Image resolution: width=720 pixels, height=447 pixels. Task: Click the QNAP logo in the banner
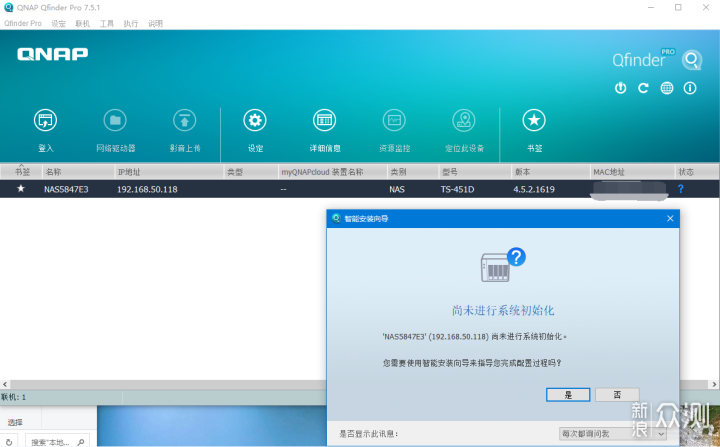click(52, 54)
